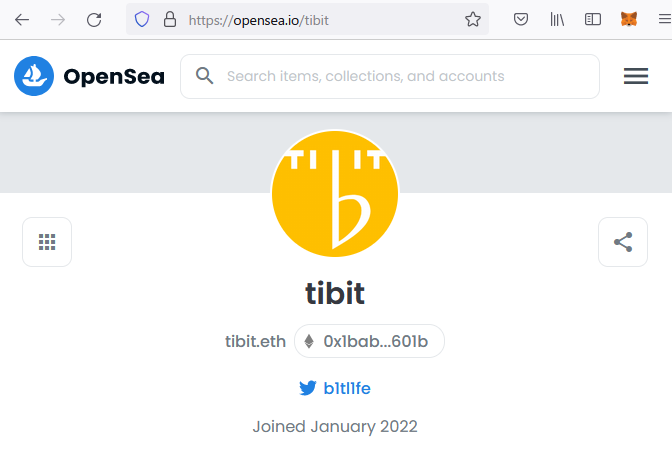Click the tibit profile avatar image
This screenshot has width=672, height=451.
tap(335, 193)
